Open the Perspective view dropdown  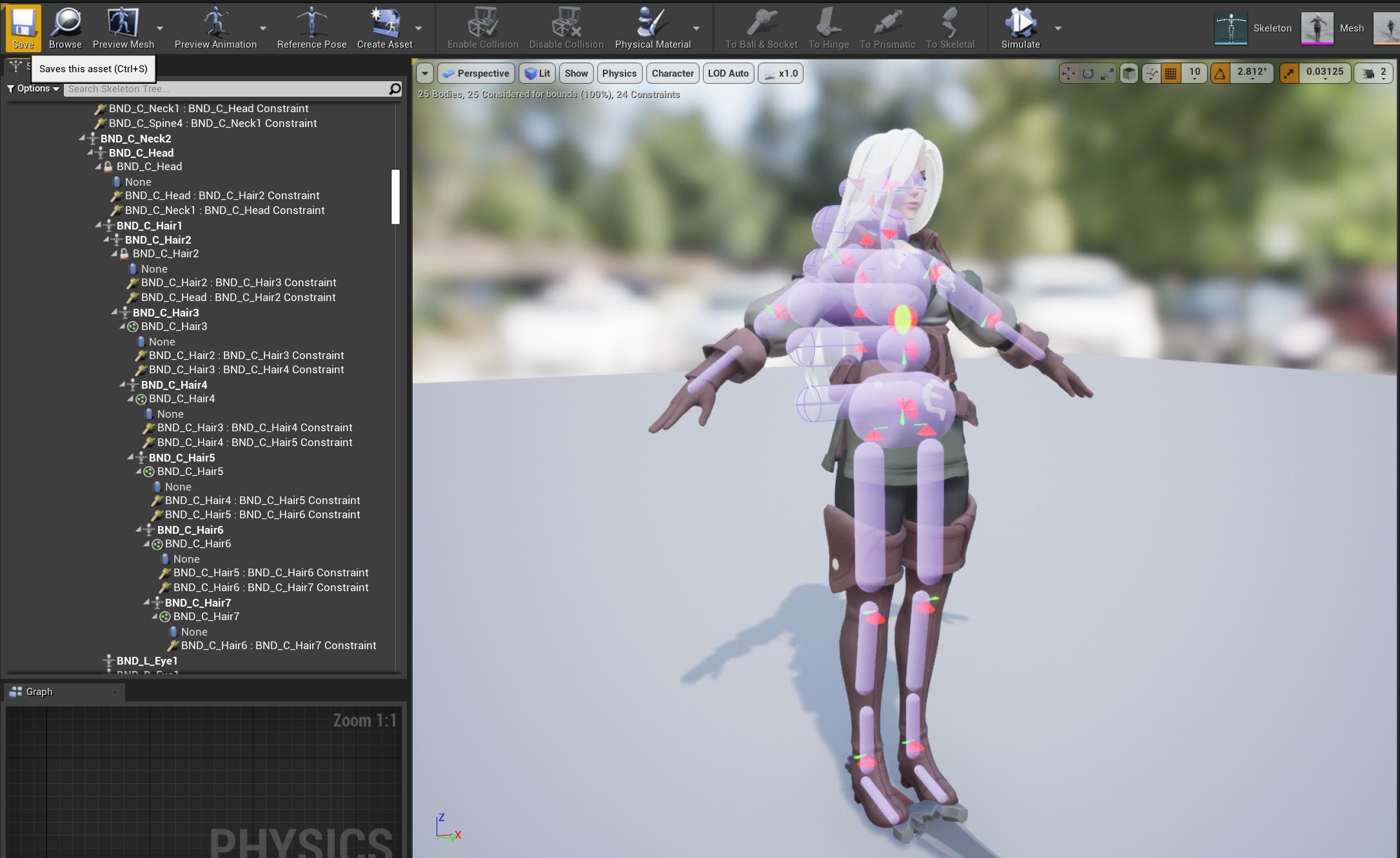[475, 73]
